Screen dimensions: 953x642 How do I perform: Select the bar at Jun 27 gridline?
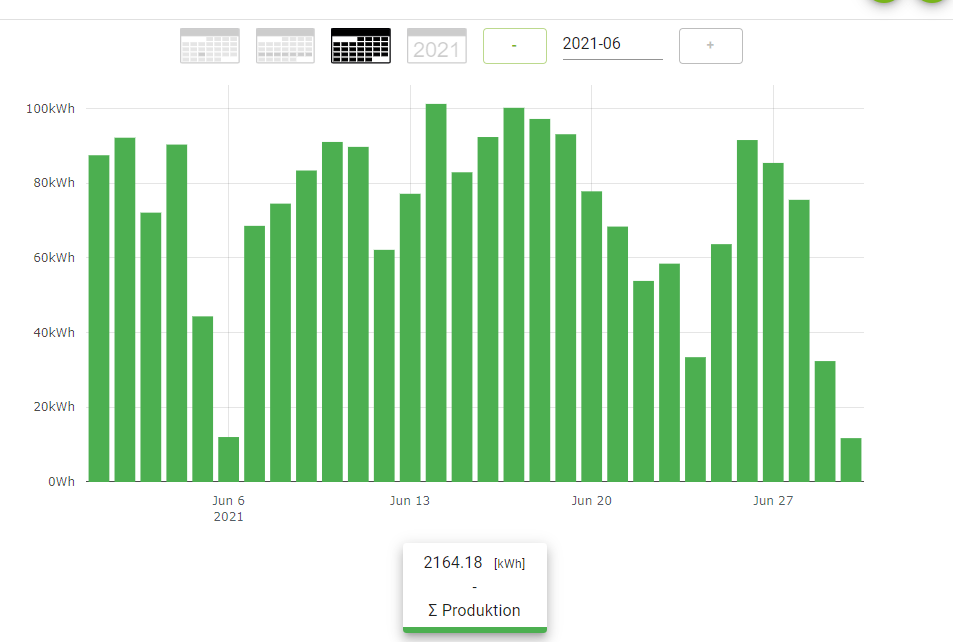click(x=773, y=322)
